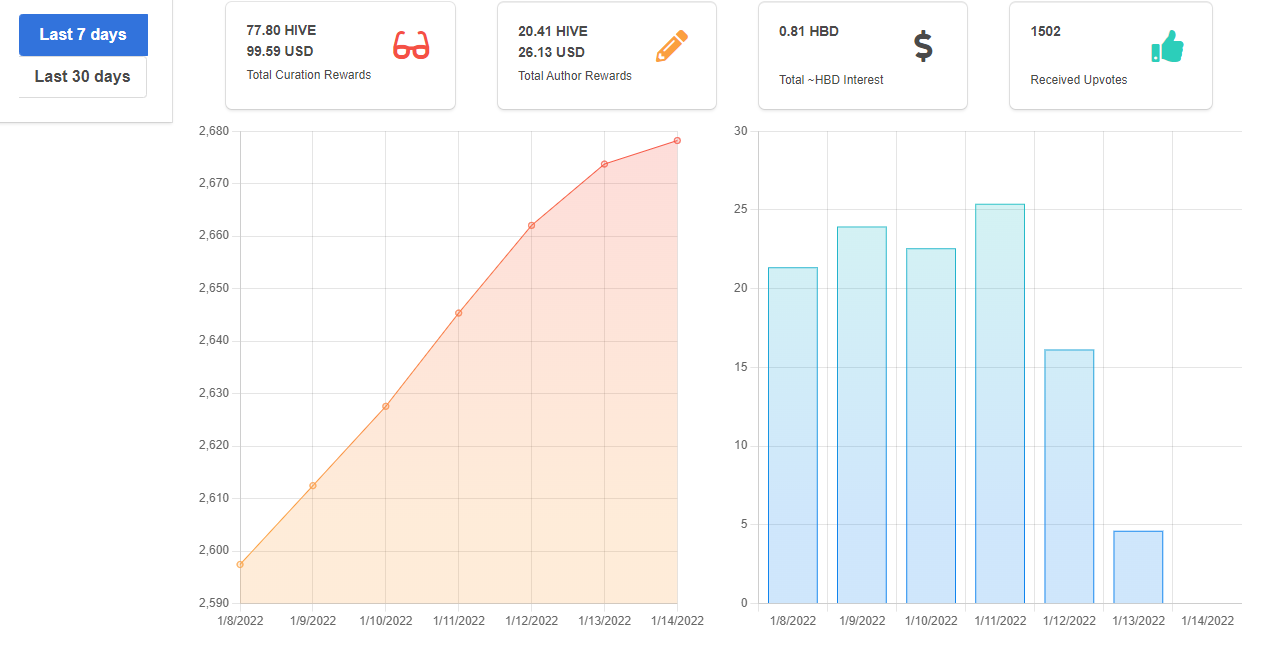This screenshot has height=656, width=1278.
Task: Click the short 1/13/2022 bar
Action: click(x=1138, y=567)
